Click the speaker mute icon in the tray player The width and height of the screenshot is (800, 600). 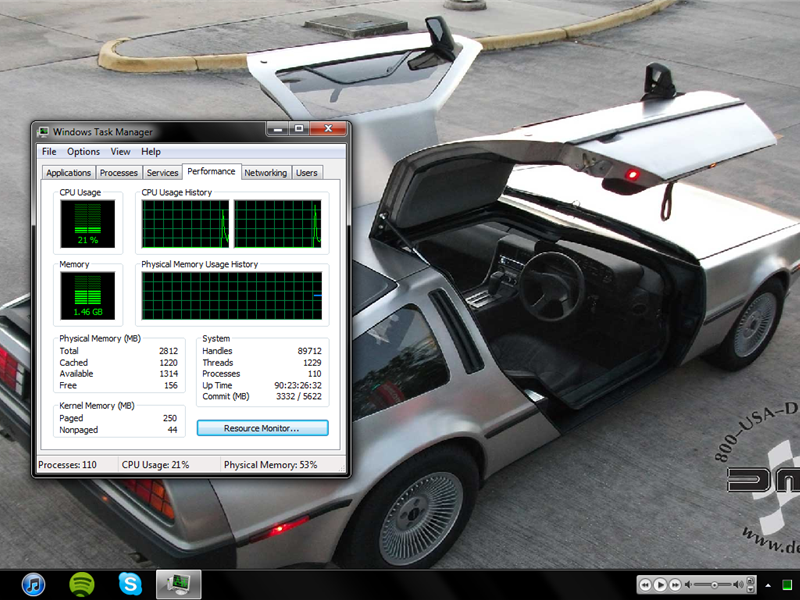pyautogui.click(x=688, y=585)
